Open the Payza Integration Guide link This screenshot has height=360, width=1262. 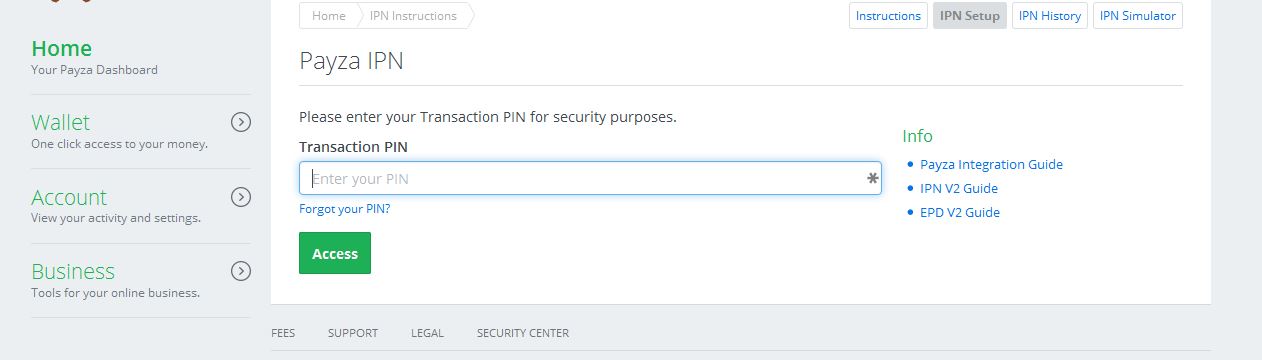(991, 164)
